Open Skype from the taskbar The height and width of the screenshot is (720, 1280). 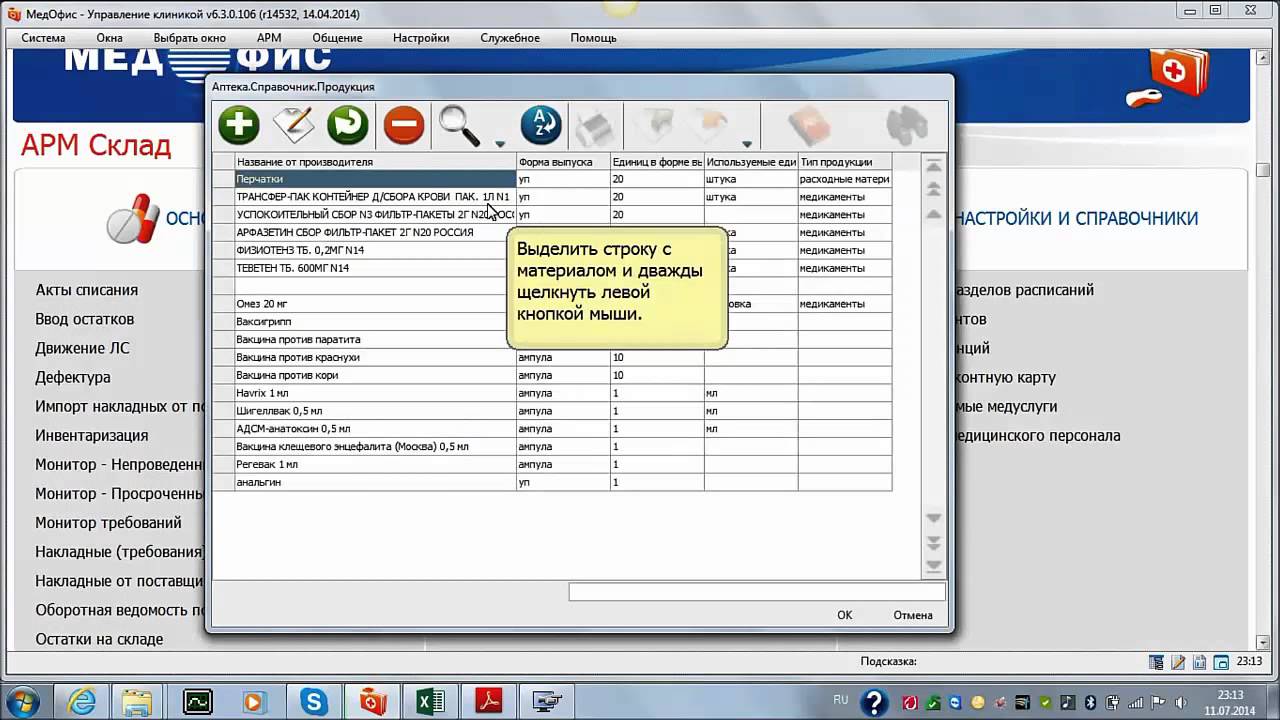pos(314,702)
